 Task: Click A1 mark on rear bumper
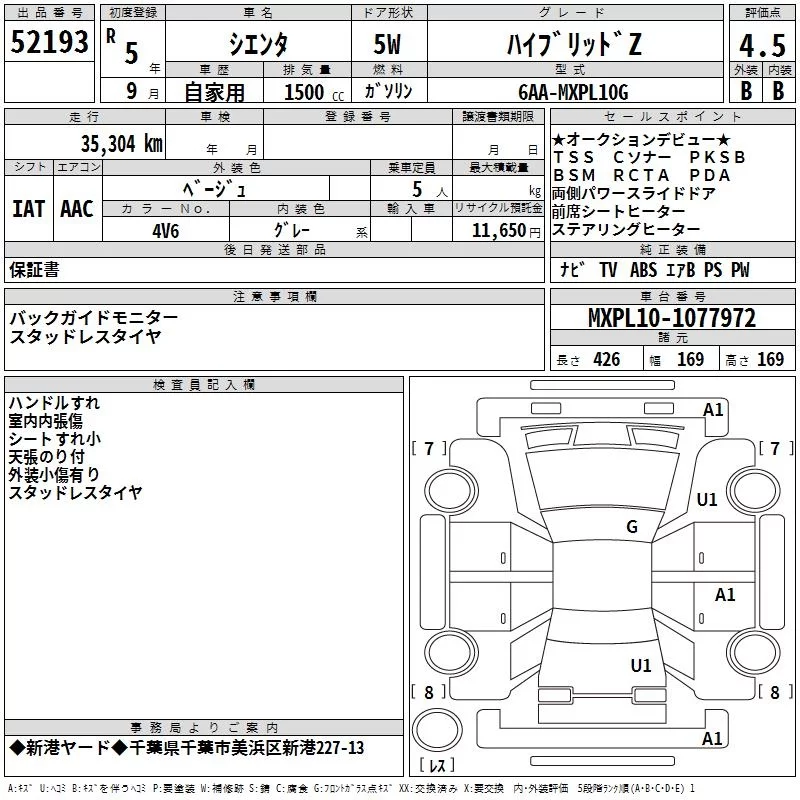(x=712, y=738)
